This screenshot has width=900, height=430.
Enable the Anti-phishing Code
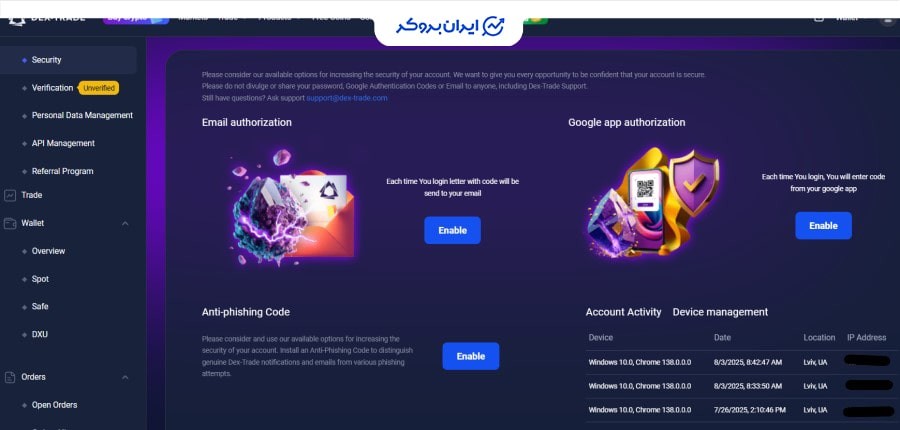click(471, 356)
